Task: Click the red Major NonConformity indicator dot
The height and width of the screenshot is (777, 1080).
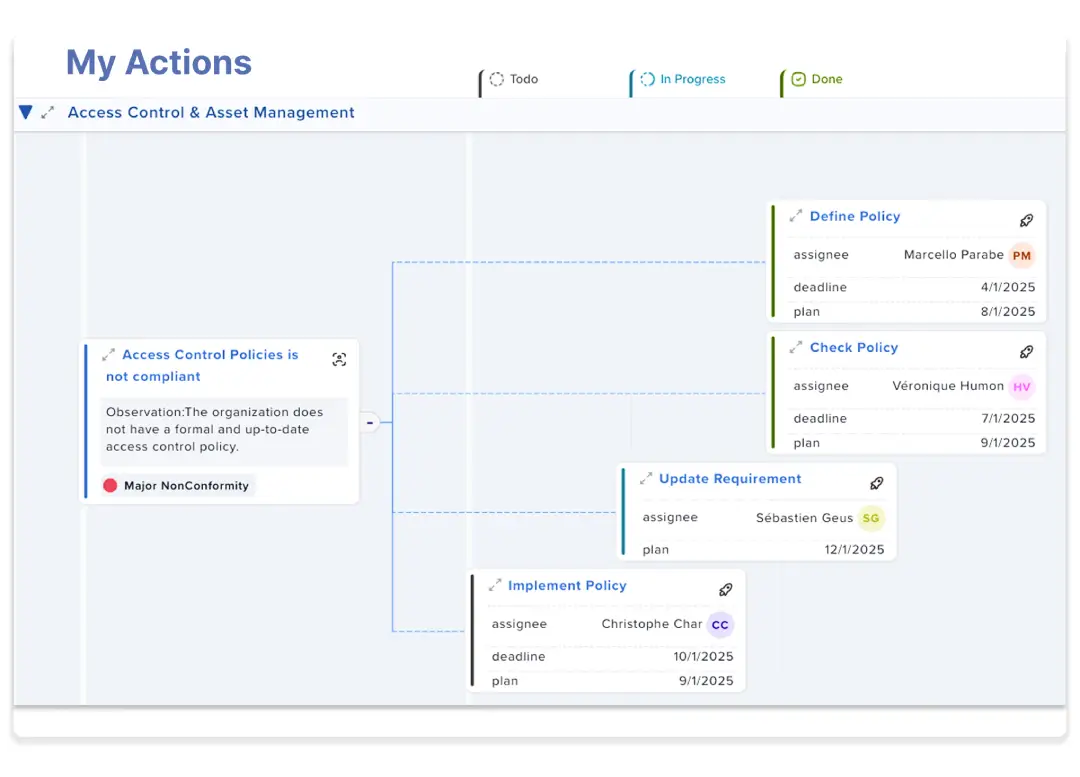Action: click(110, 486)
